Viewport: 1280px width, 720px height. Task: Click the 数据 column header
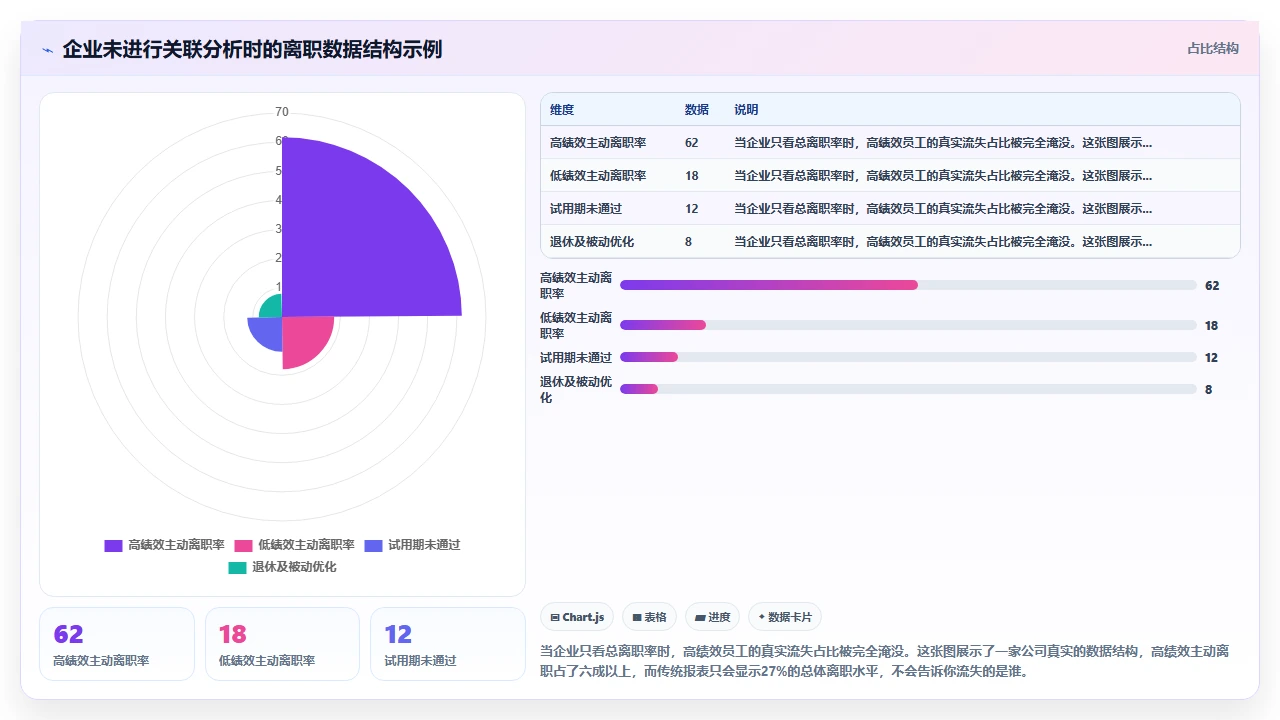(697, 110)
